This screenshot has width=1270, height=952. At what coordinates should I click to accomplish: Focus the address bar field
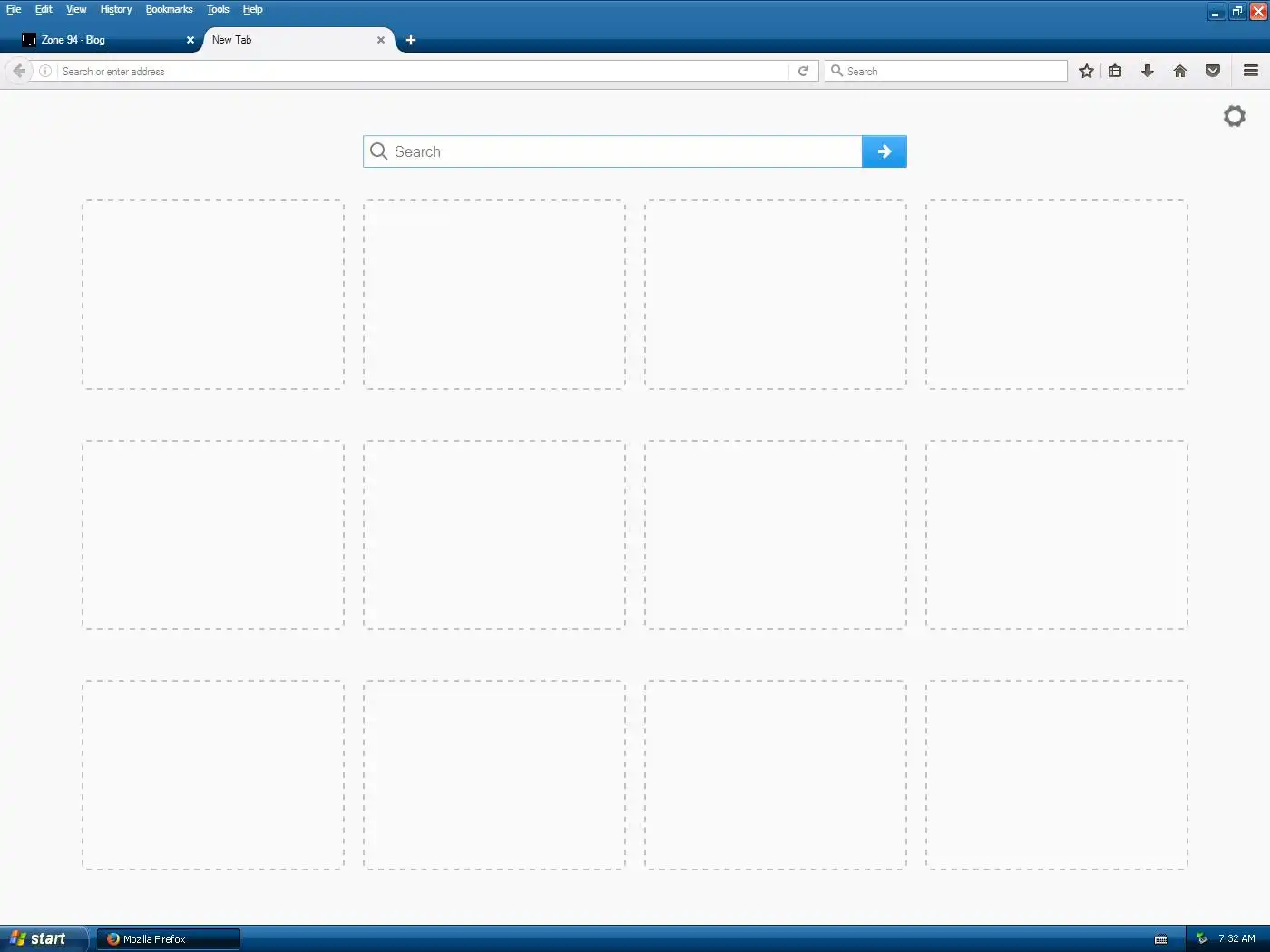(423, 71)
